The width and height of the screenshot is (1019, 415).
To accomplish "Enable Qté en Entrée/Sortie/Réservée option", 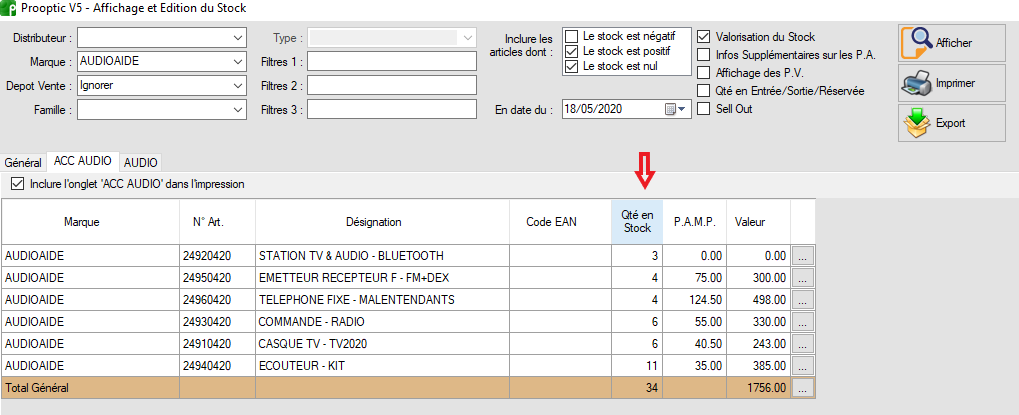I will coord(703,91).
